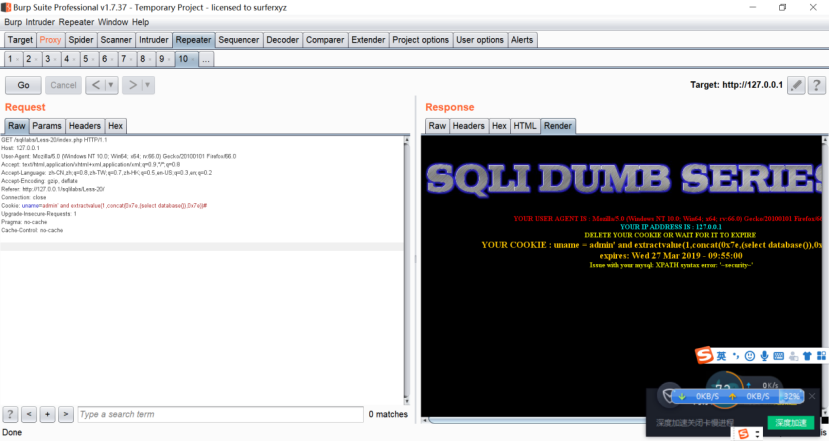Click the shield icon in accelerator popup

[x=669, y=395]
